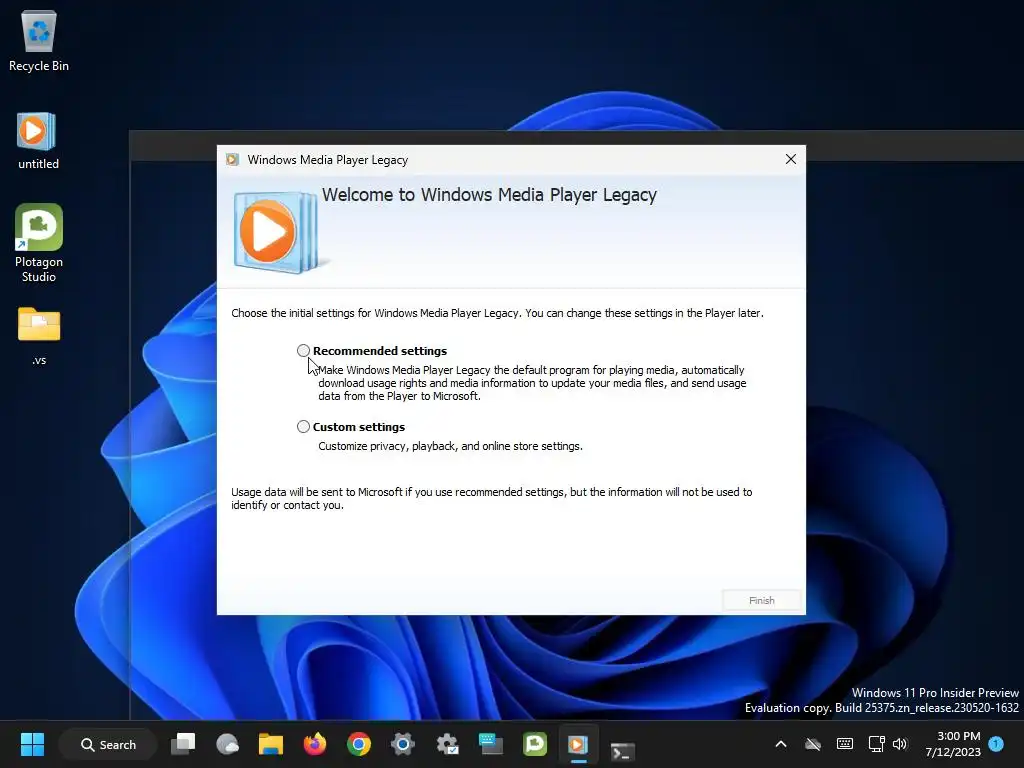The height and width of the screenshot is (768, 1024).
Task: Click the "Choose the initial settings" instruction line
Action: tap(497, 313)
